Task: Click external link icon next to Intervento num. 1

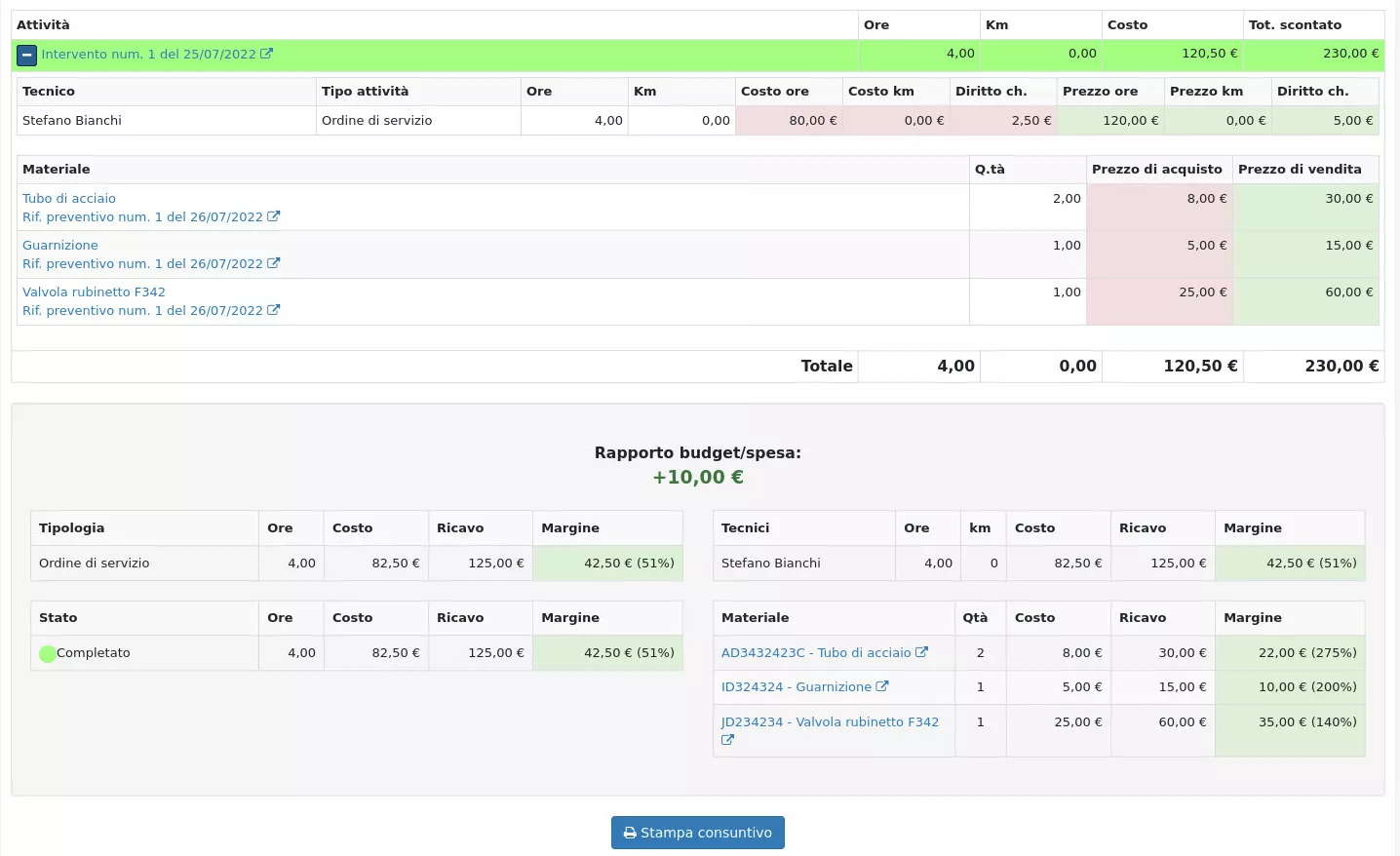Action: [267, 54]
